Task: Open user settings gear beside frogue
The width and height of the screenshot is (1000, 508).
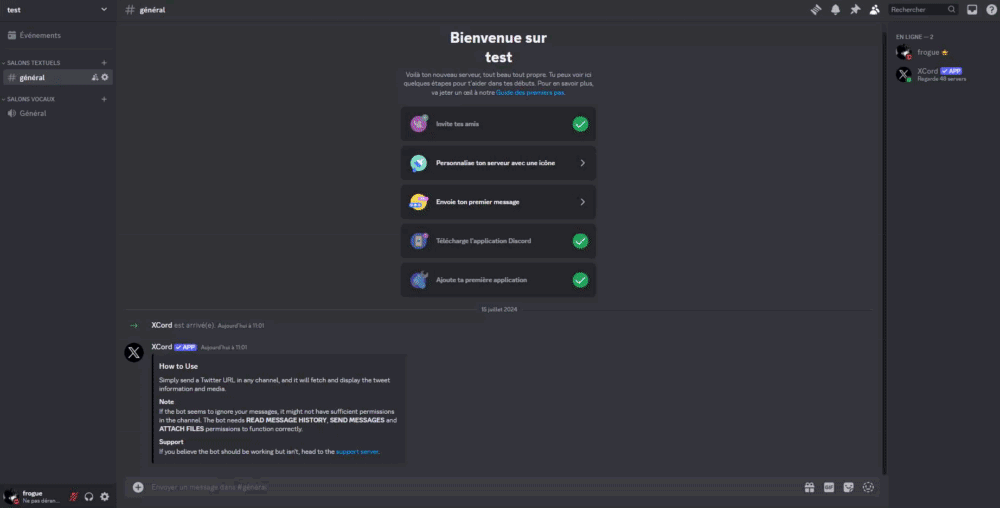Action: [x=104, y=496]
